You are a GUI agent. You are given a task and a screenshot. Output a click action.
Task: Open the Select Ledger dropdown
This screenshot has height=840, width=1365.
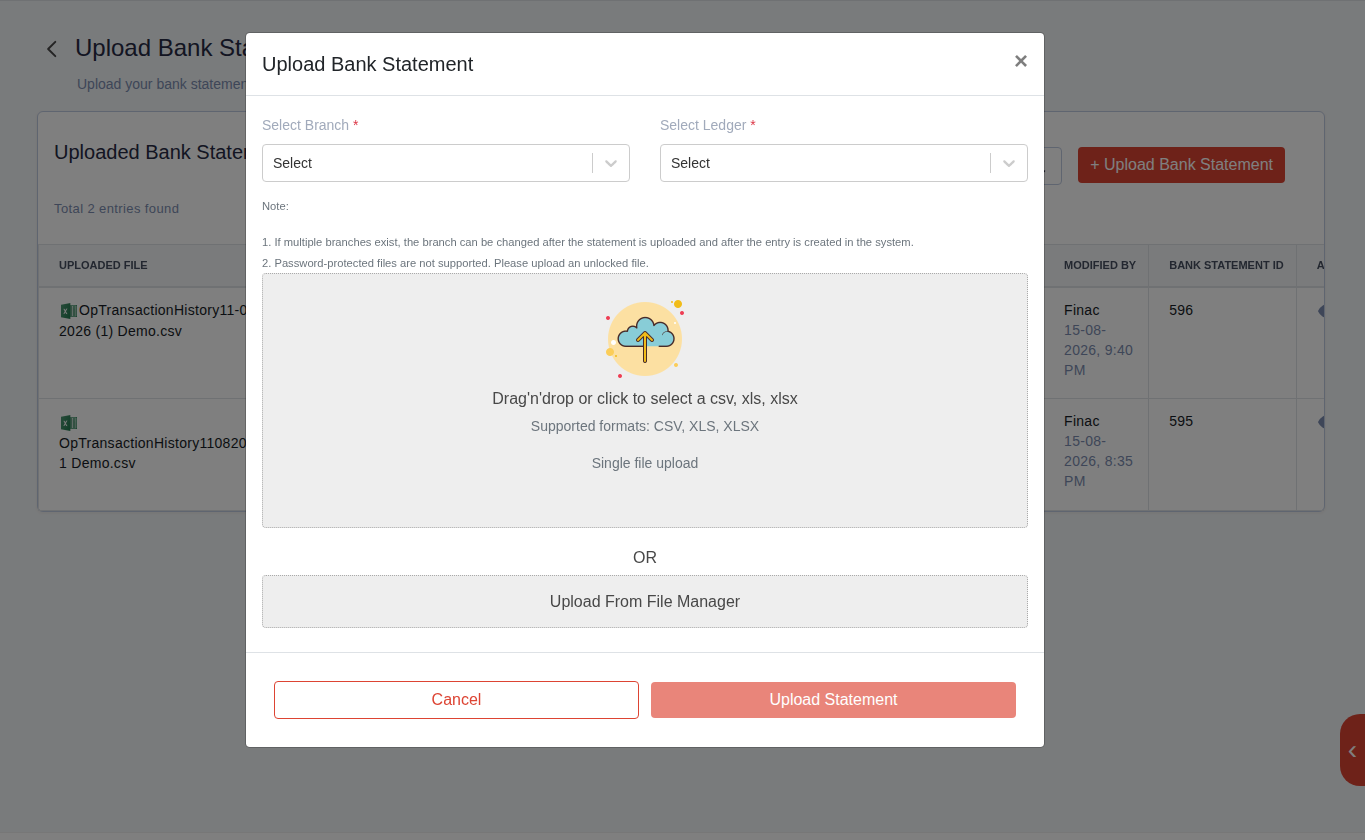(x=844, y=163)
